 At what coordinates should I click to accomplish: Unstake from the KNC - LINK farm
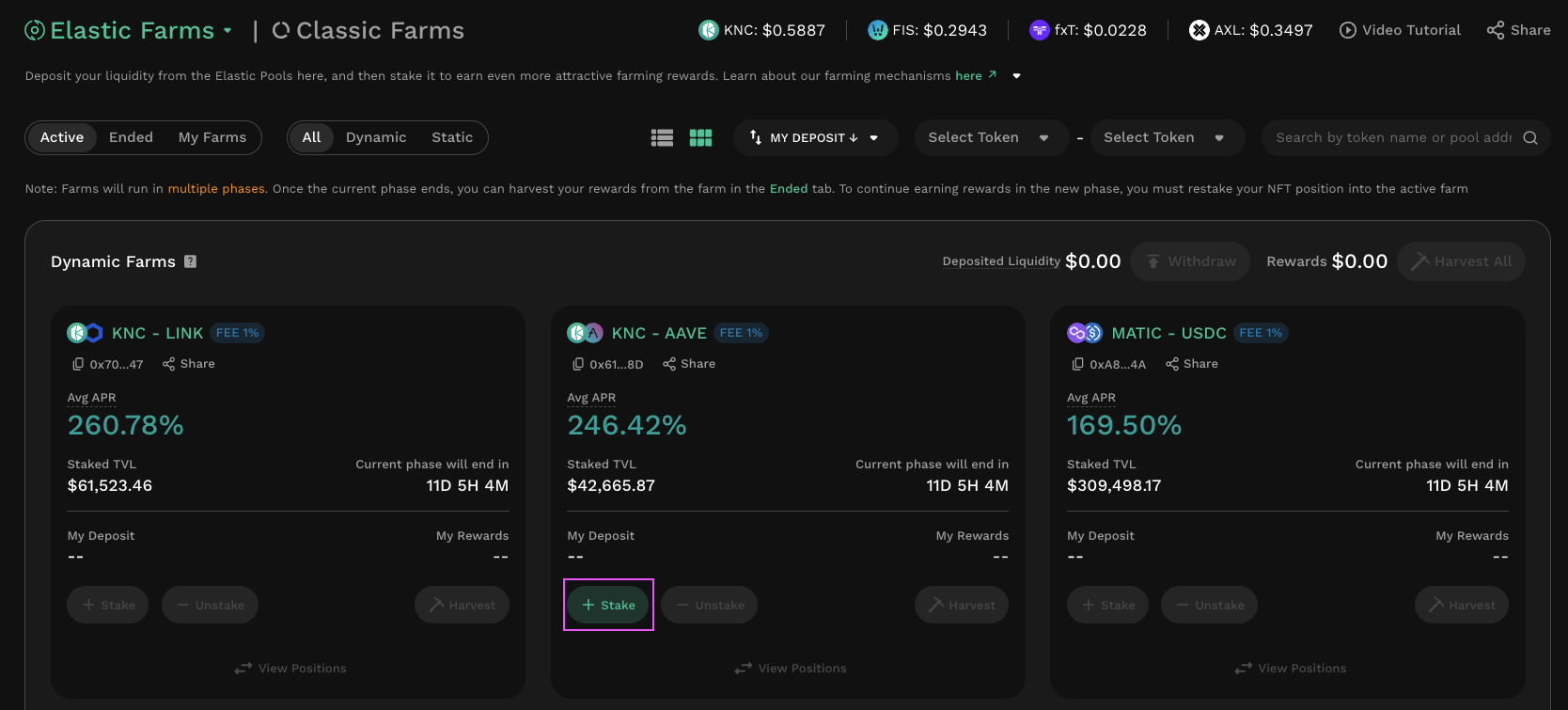tap(211, 605)
